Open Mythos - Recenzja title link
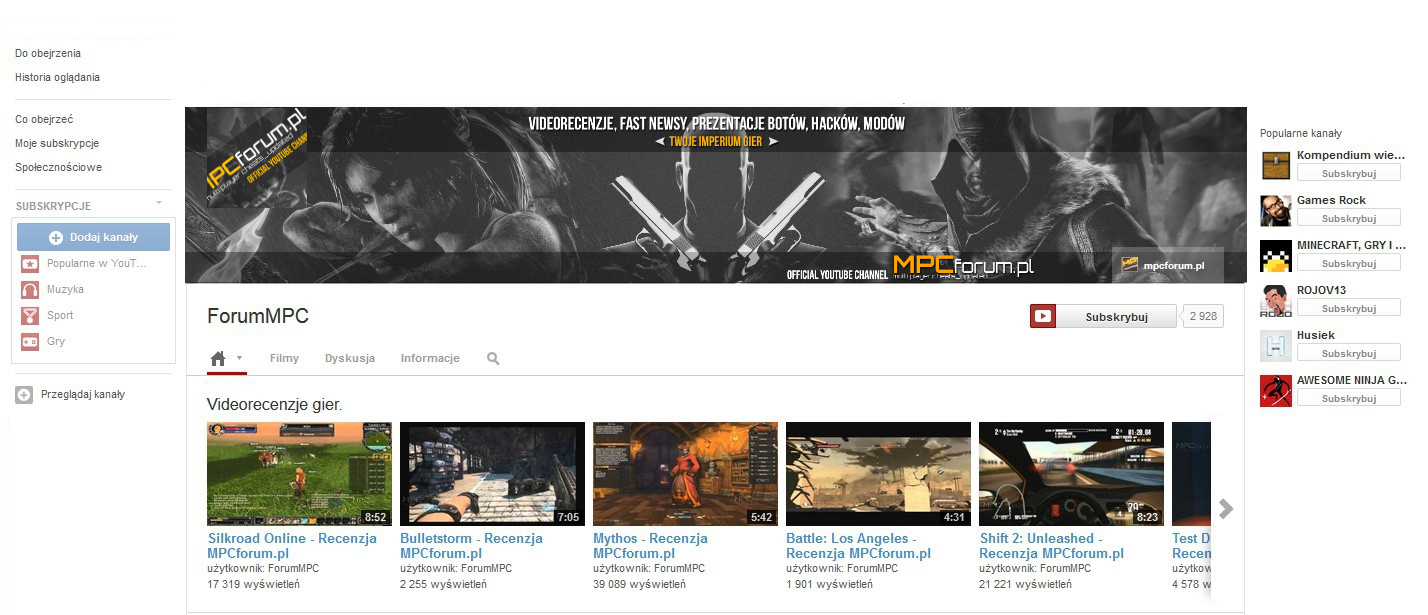This screenshot has height=615, width=1428. [x=650, y=546]
